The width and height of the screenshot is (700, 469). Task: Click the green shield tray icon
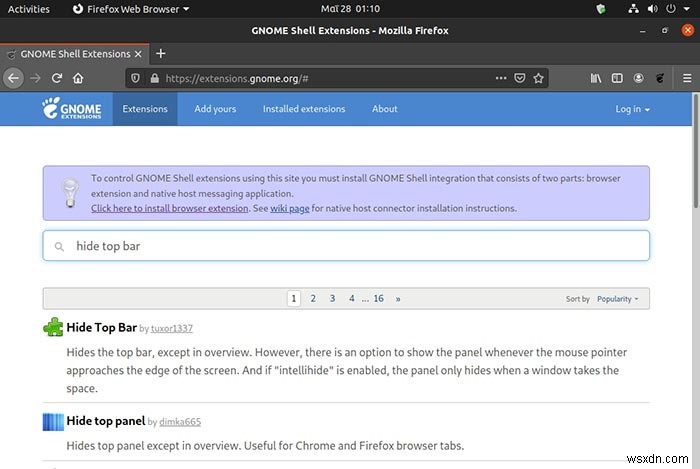601,8
